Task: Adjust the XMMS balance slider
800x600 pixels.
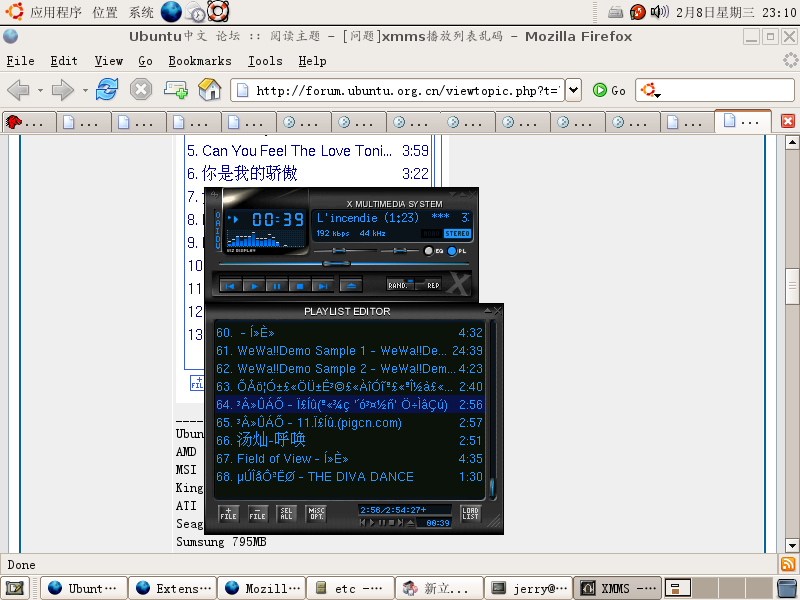Action: point(400,251)
